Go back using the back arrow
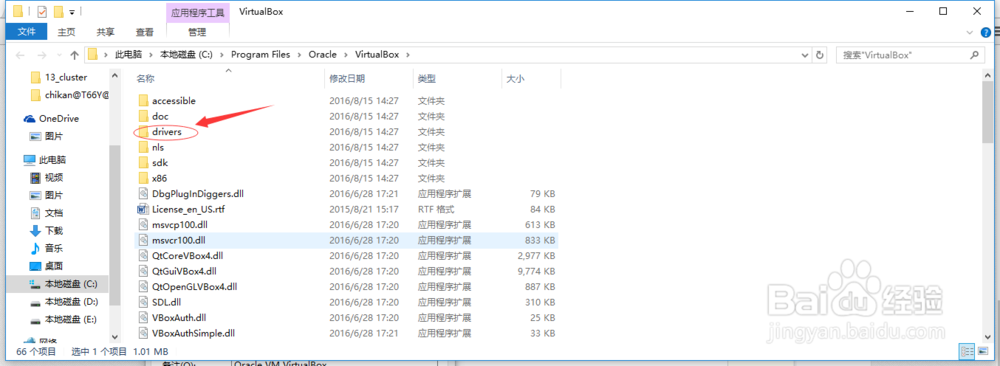This screenshot has height=366, width=1000. pyautogui.click(x=20, y=55)
